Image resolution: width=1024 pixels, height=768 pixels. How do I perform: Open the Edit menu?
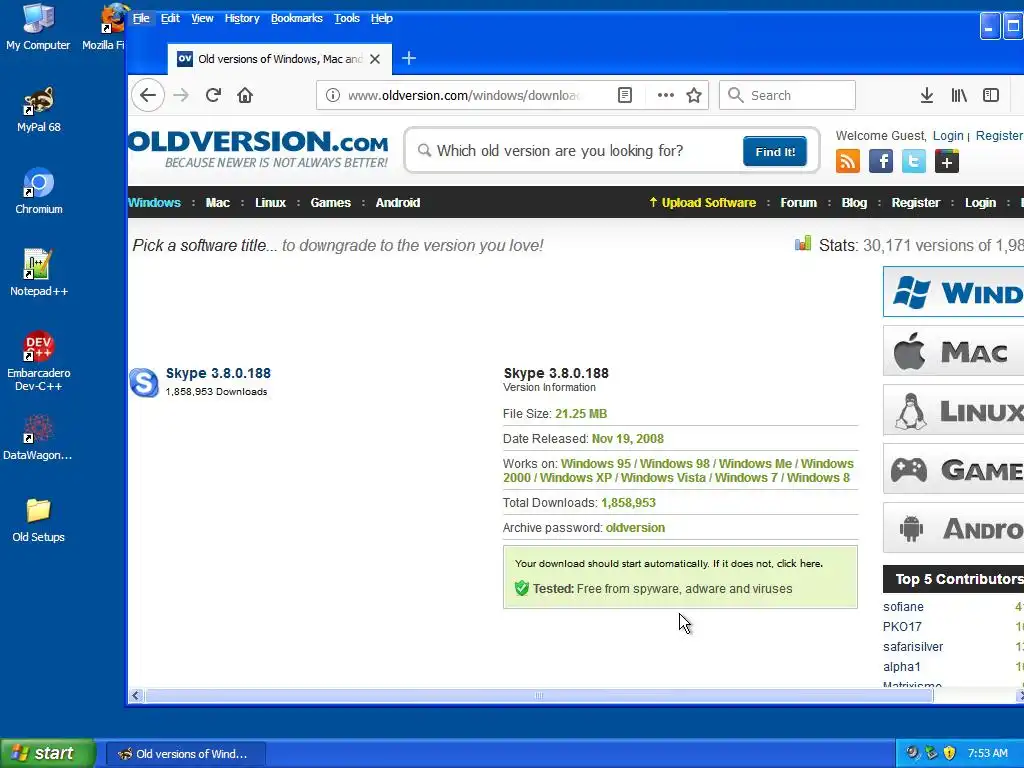170,18
